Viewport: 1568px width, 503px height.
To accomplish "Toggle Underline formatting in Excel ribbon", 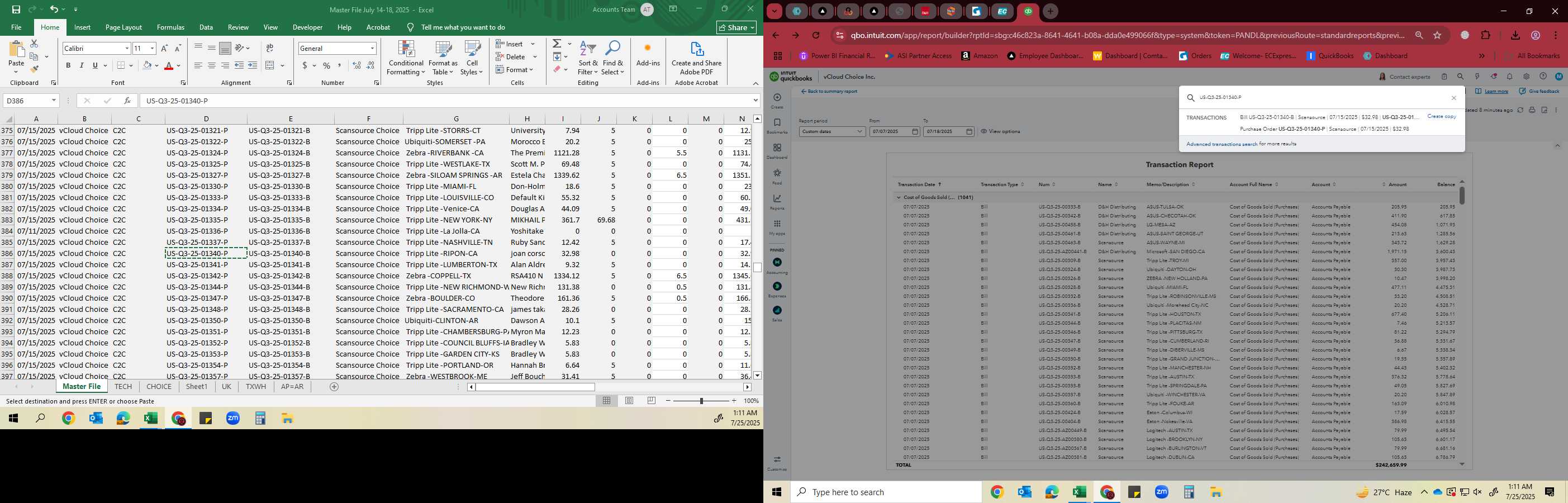I will pyautogui.click(x=95, y=65).
